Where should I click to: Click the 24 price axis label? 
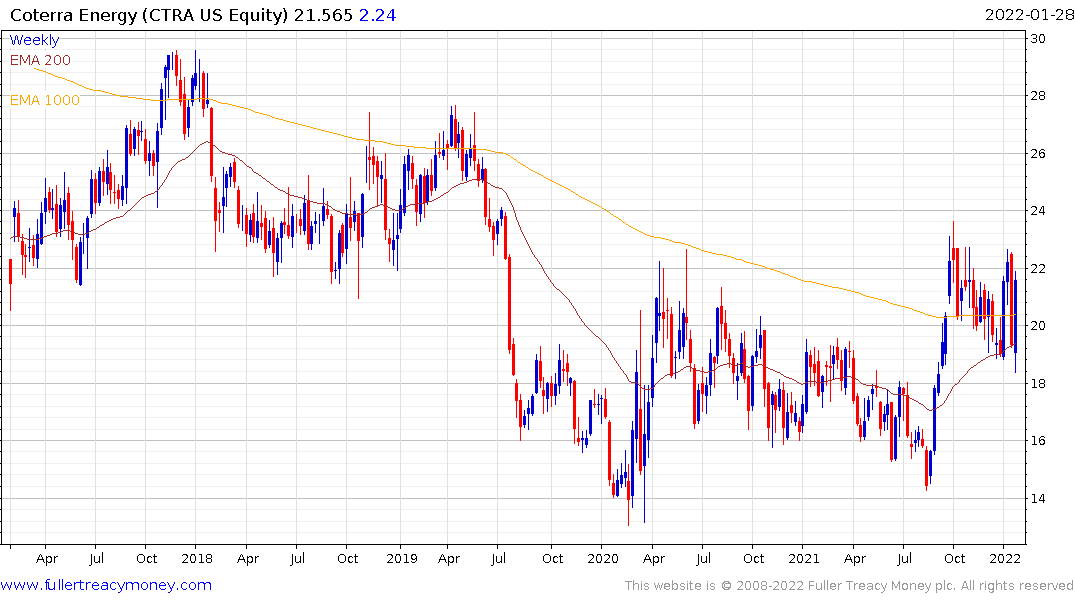(x=1038, y=211)
